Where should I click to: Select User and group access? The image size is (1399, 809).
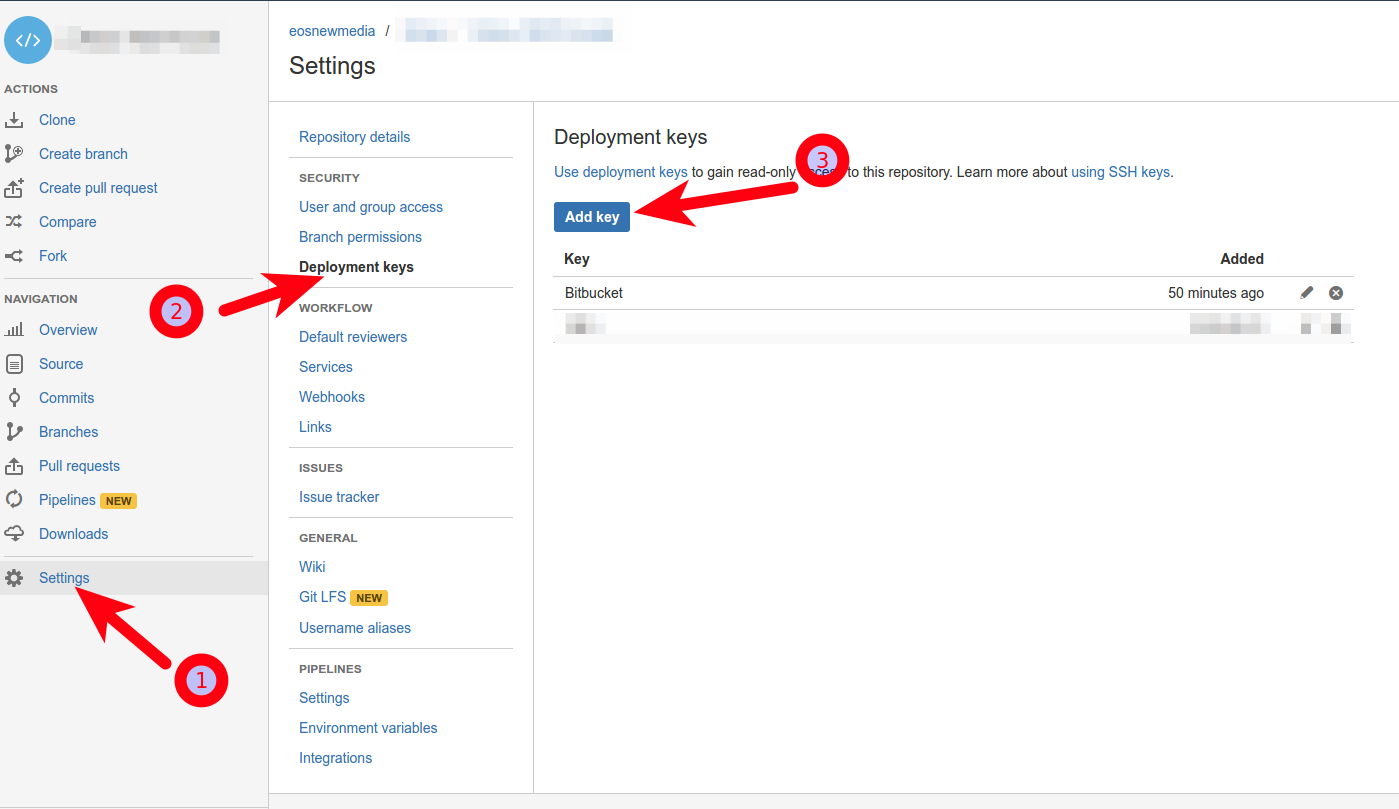371,207
